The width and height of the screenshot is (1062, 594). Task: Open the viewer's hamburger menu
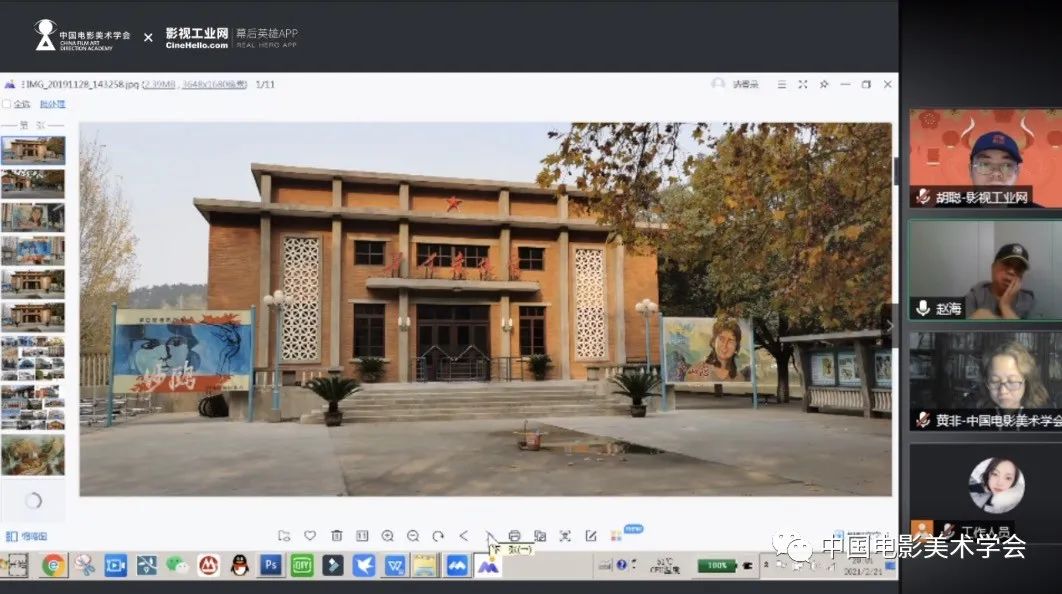click(x=782, y=85)
